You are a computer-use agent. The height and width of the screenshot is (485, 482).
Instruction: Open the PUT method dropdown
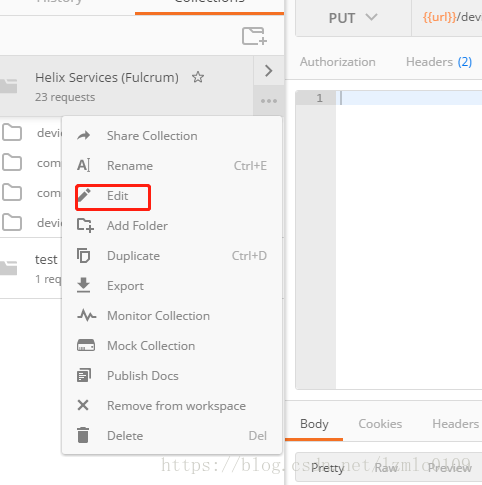(x=353, y=18)
